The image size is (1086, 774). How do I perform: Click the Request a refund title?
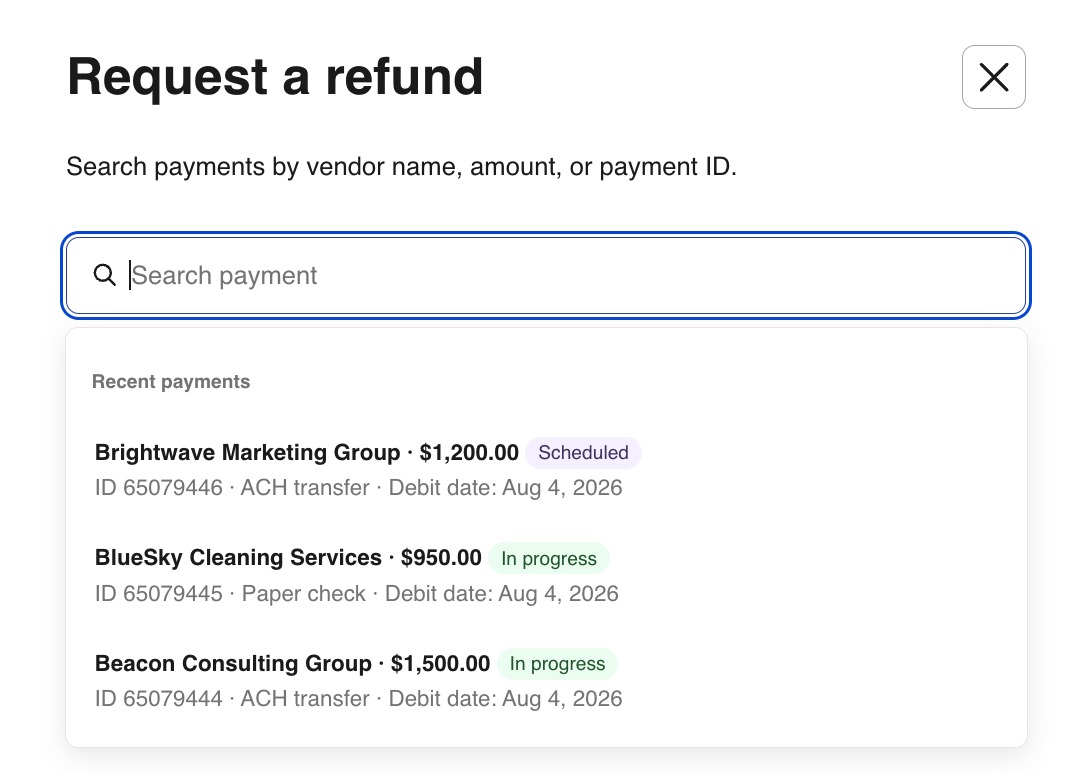[x=275, y=76]
